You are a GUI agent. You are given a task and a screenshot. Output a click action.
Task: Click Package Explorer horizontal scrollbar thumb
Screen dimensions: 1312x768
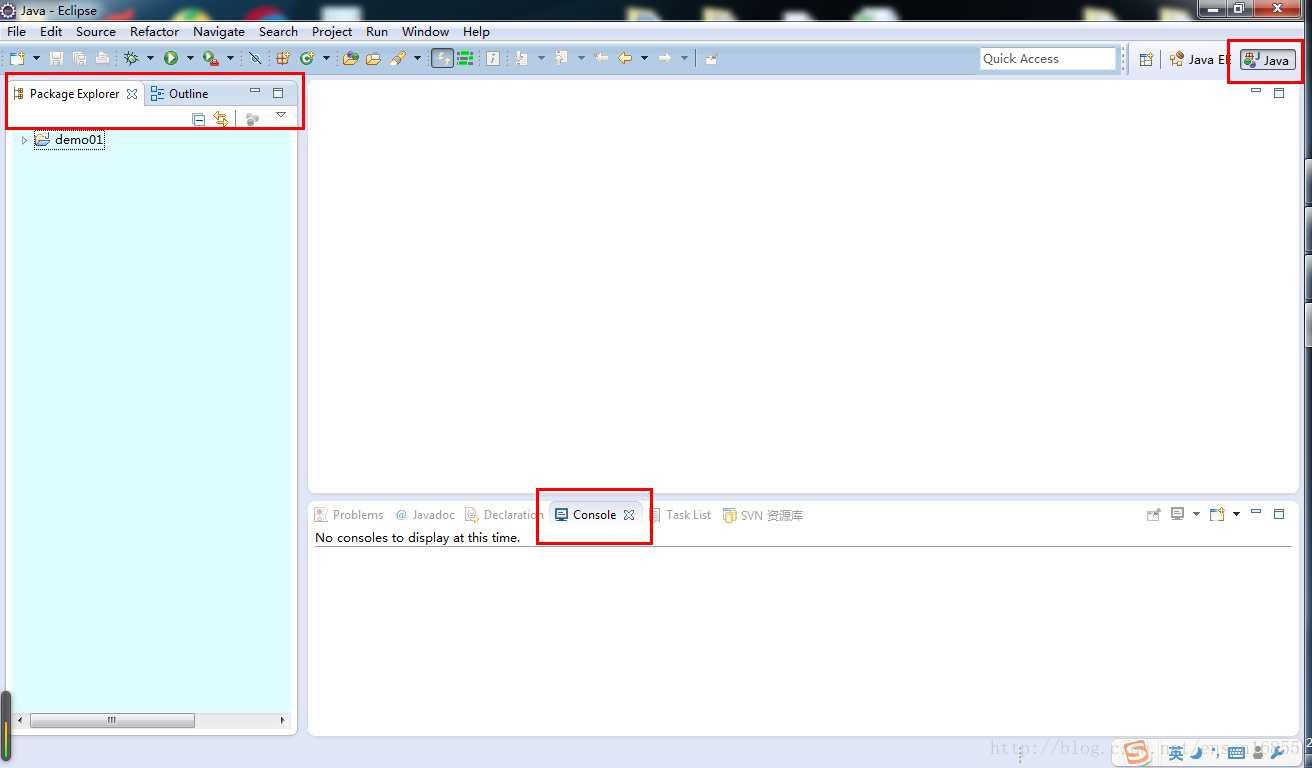coord(112,720)
